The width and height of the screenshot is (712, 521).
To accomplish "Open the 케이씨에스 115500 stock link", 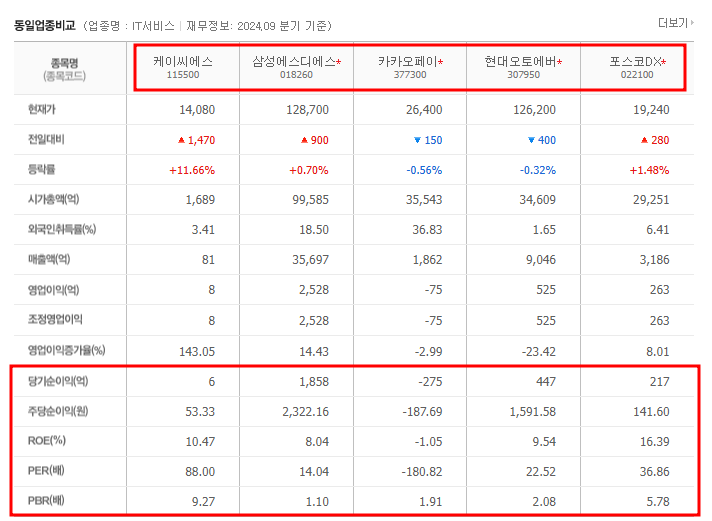I will [x=183, y=67].
